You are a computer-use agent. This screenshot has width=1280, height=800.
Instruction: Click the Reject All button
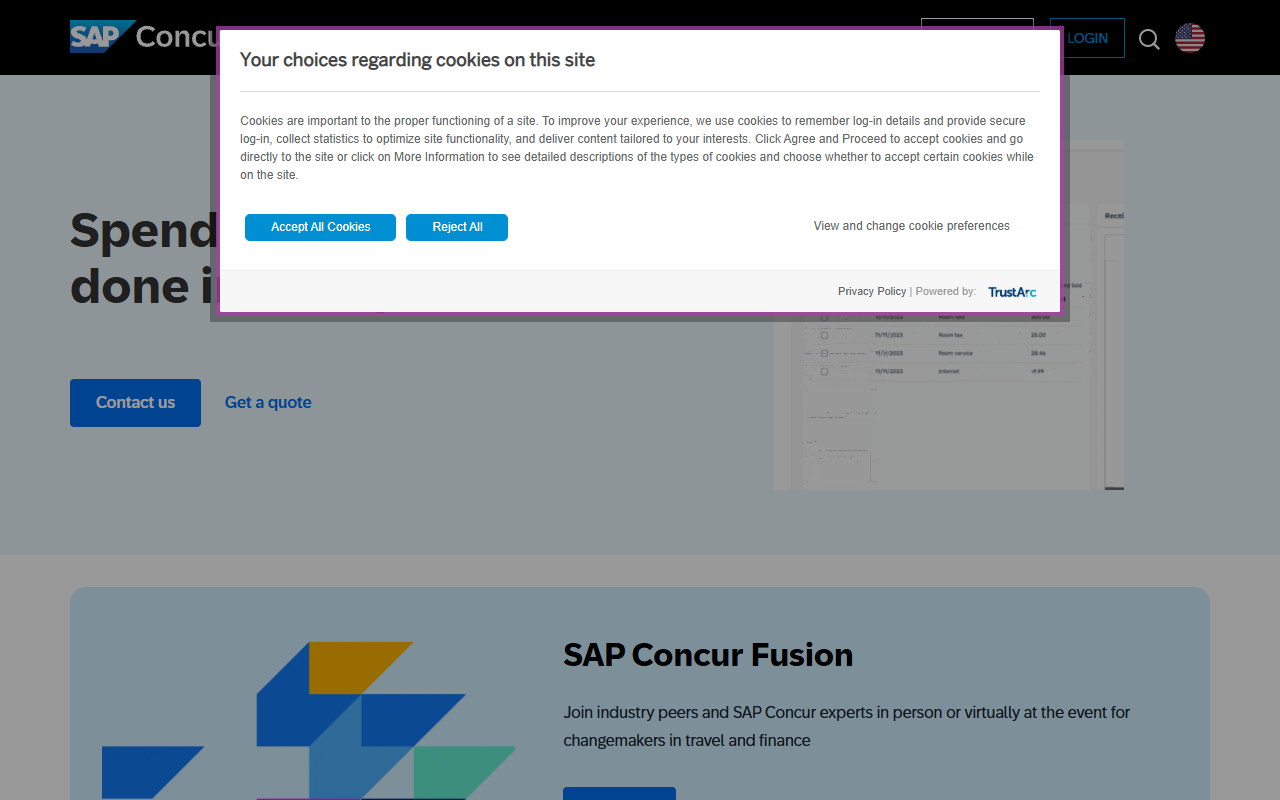point(457,227)
